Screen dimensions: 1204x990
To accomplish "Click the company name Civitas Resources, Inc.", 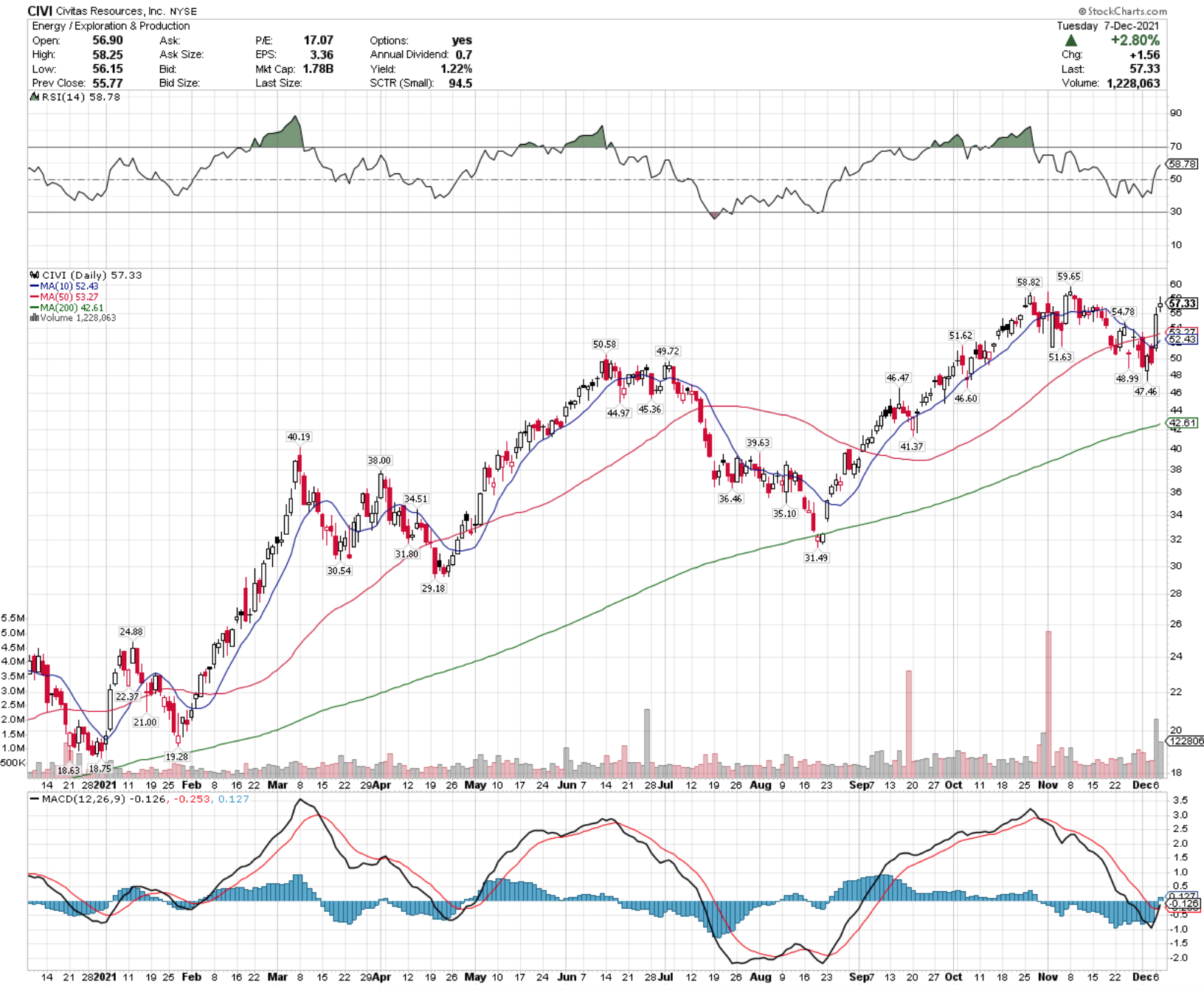I will [x=111, y=11].
